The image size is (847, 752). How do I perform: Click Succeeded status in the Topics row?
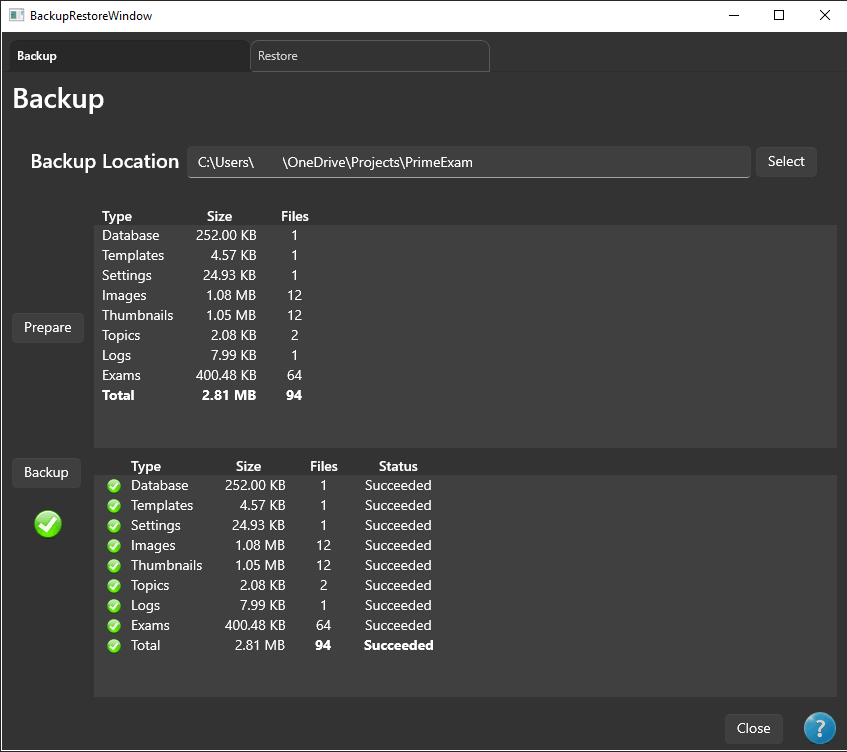click(398, 586)
